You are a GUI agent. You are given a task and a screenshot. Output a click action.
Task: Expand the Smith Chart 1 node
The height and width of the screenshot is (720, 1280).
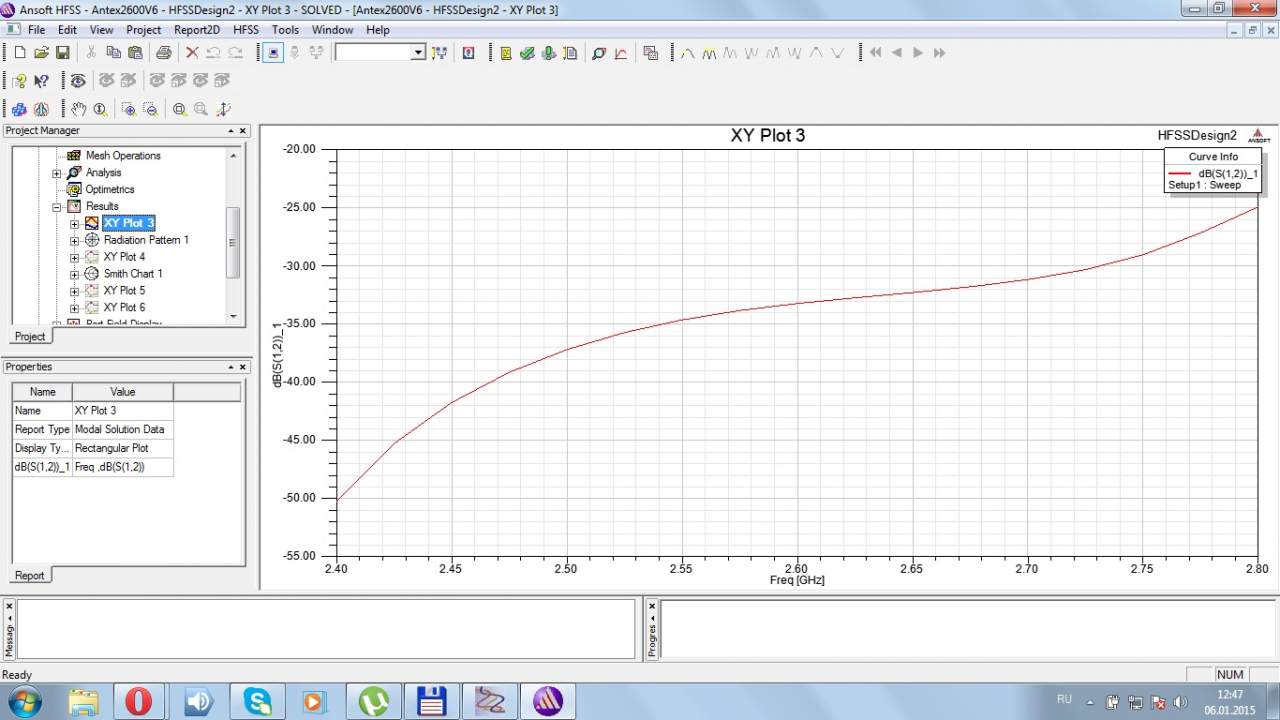(x=75, y=274)
